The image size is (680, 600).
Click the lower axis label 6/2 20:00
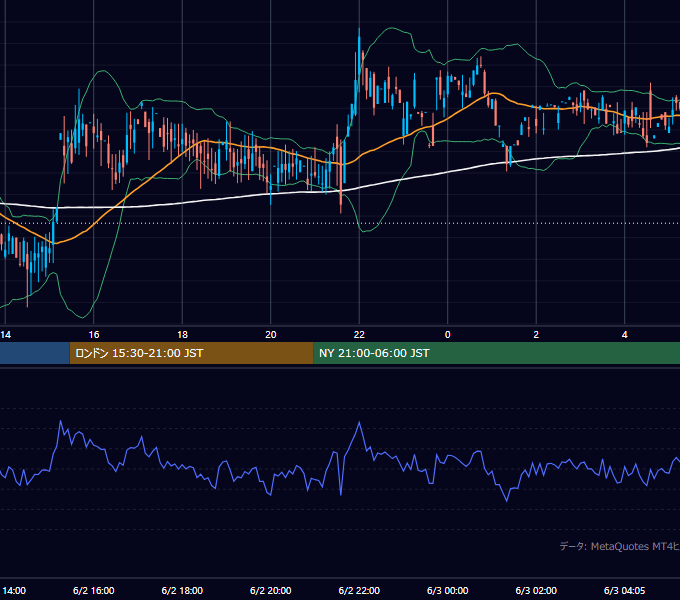(271, 591)
